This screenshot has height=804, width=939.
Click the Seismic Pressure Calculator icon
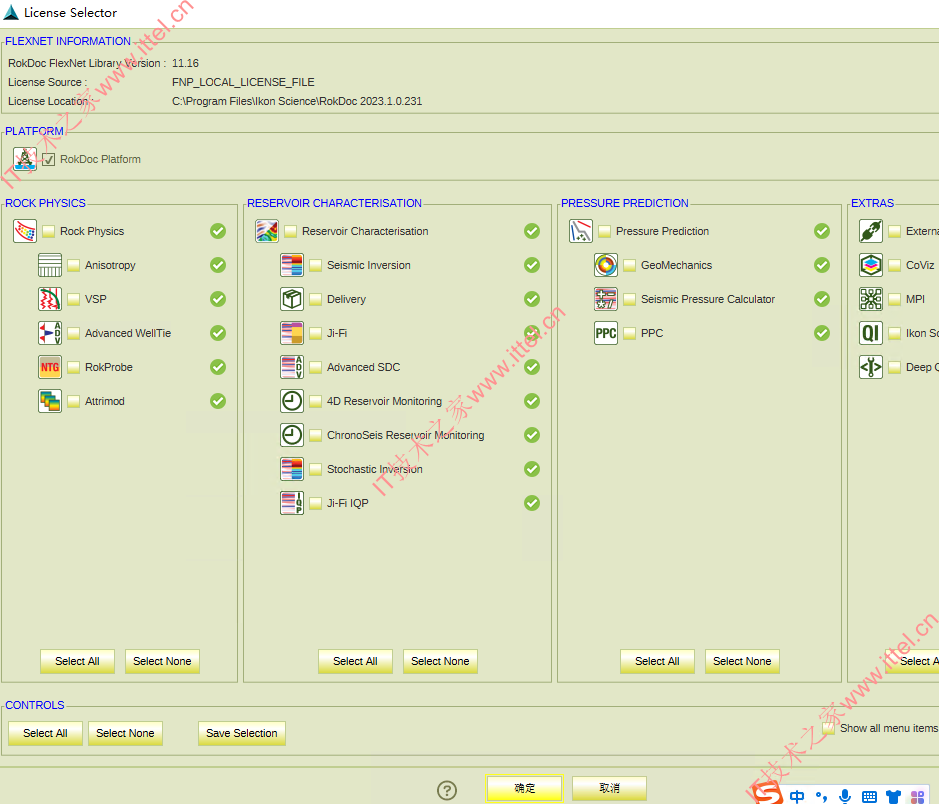click(x=605, y=299)
